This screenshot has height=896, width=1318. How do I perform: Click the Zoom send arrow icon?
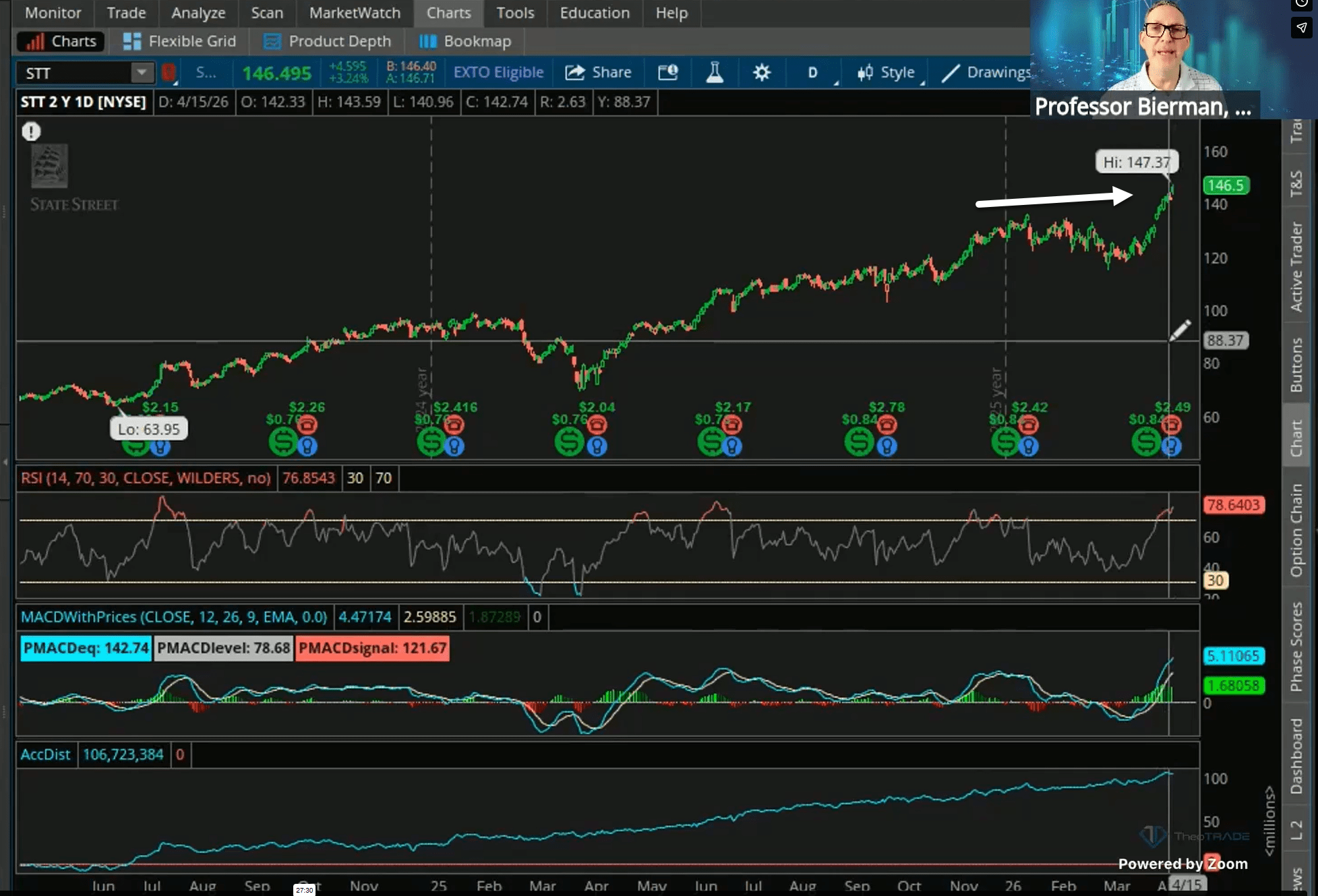(x=1301, y=28)
